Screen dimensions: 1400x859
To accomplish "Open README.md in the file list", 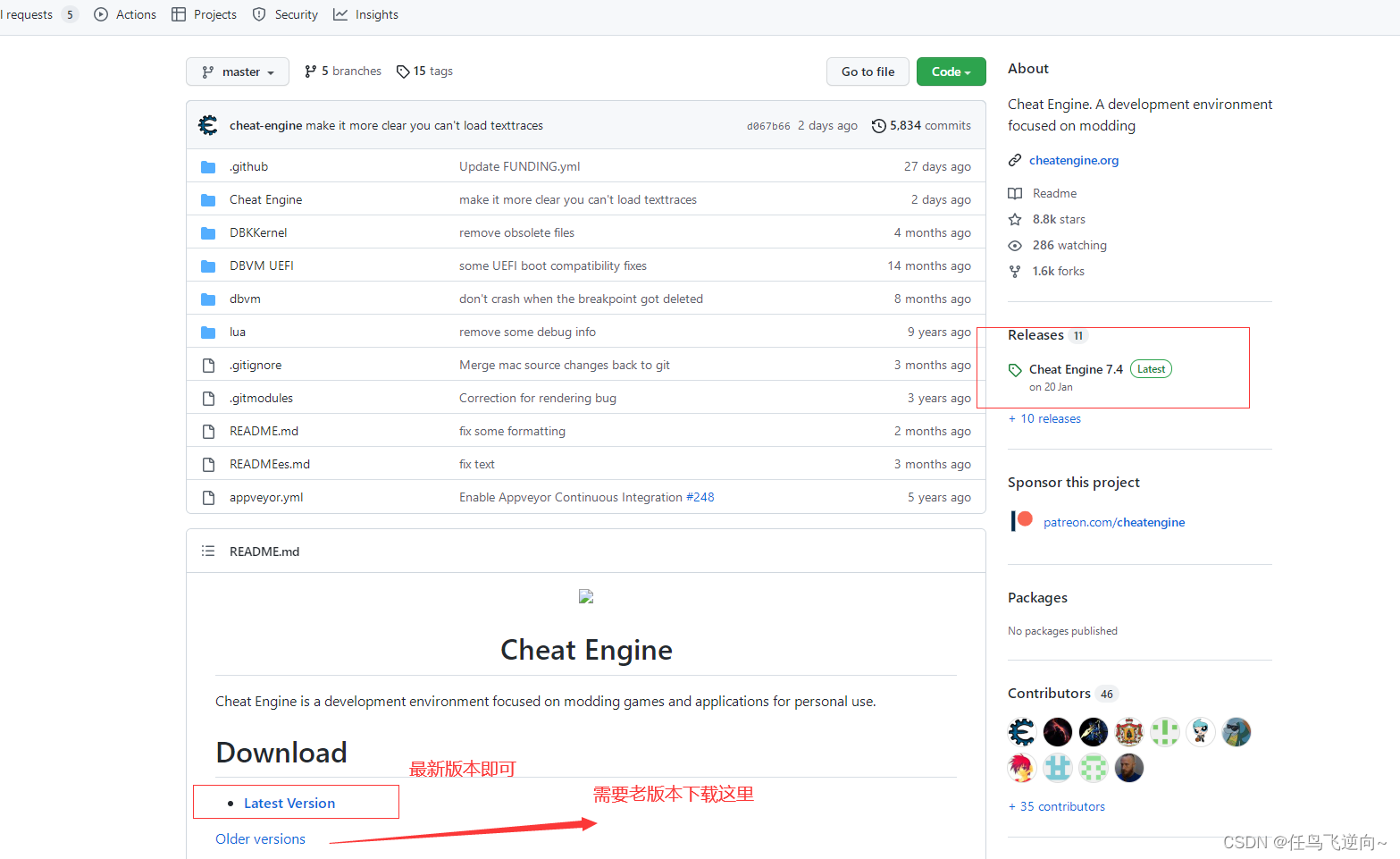I will pyautogui.click(x=264, y=432).
